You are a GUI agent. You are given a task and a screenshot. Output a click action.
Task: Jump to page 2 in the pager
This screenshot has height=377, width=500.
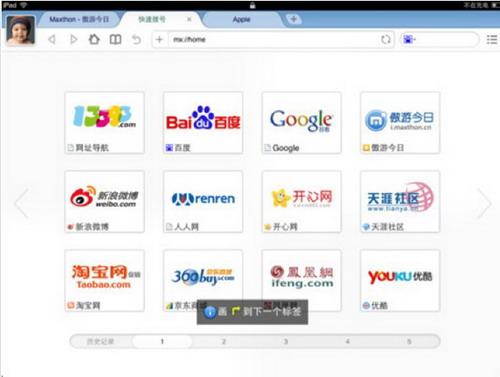tap(224, 341)
